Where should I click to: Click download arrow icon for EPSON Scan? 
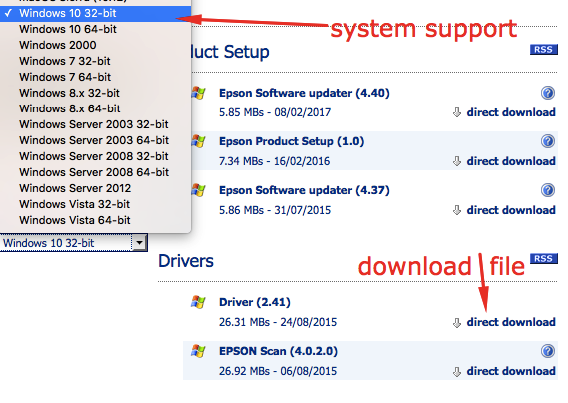457,371
